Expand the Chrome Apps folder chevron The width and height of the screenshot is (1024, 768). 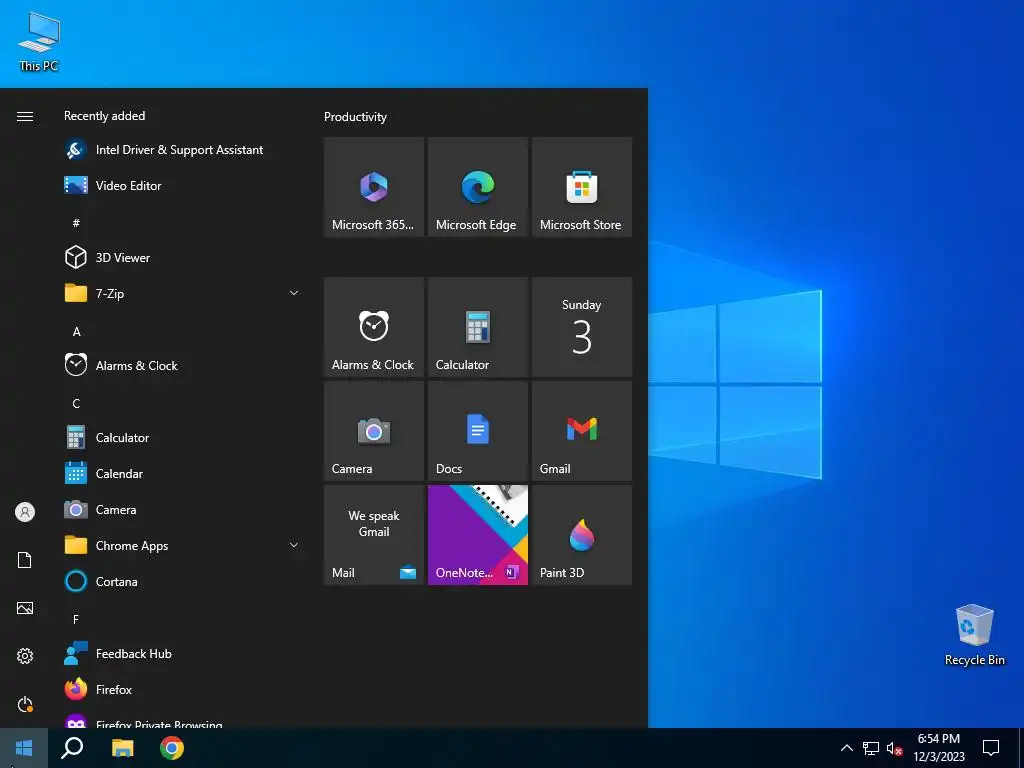tap(294, 545)
